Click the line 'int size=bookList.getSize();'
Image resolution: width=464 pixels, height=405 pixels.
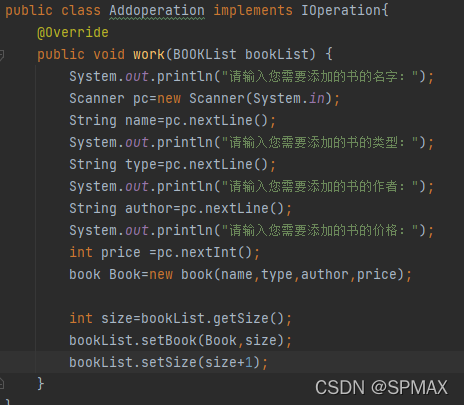click(x=180, y=319)
